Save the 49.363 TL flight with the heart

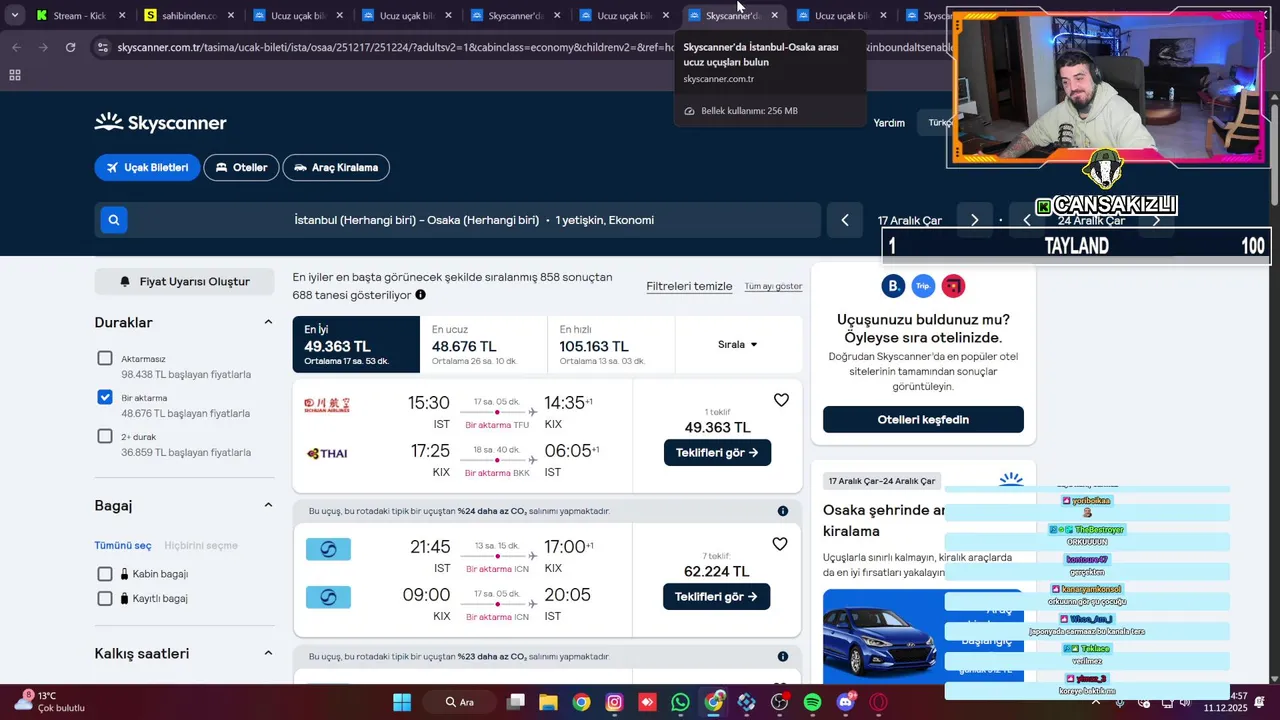coord(782,400)
